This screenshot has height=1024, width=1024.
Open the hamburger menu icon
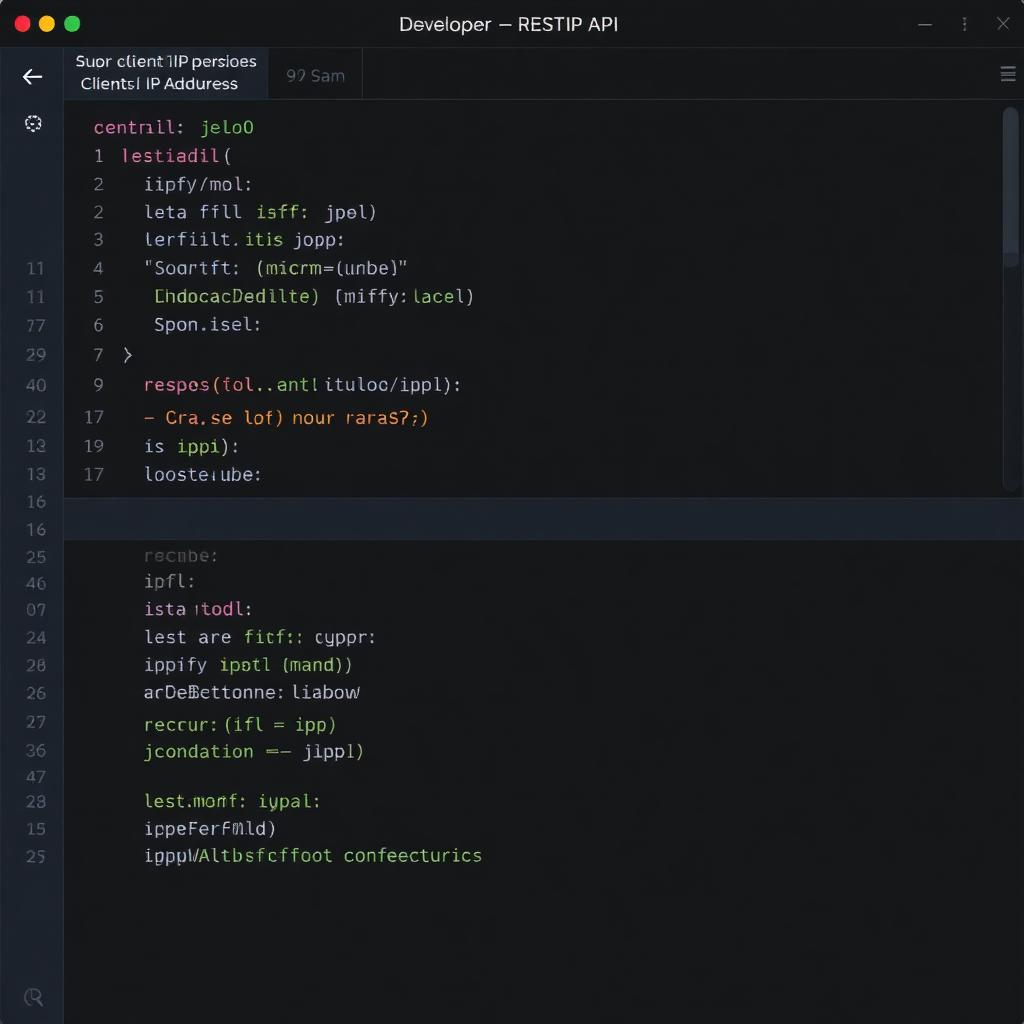[x=1008, y=74]
